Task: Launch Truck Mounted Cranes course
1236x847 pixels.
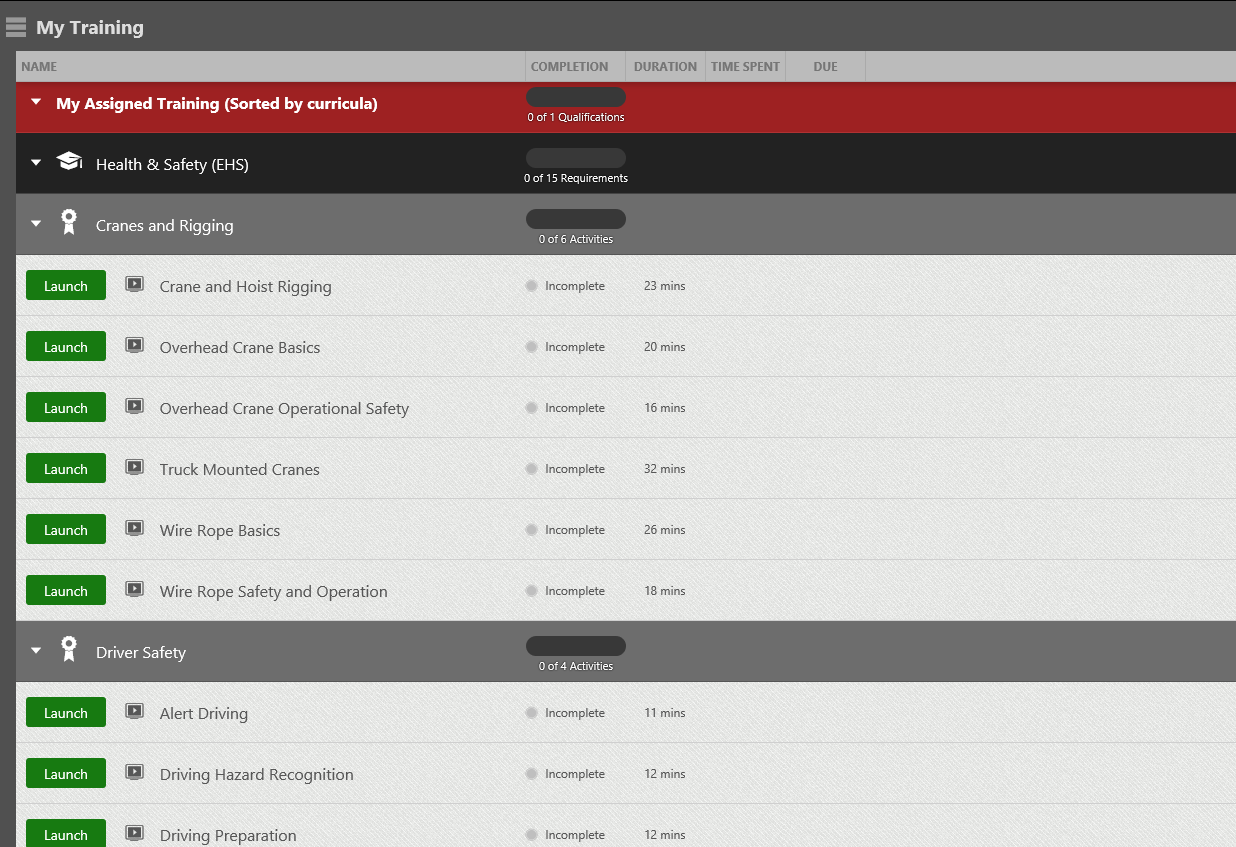Action: pos(66,469)
